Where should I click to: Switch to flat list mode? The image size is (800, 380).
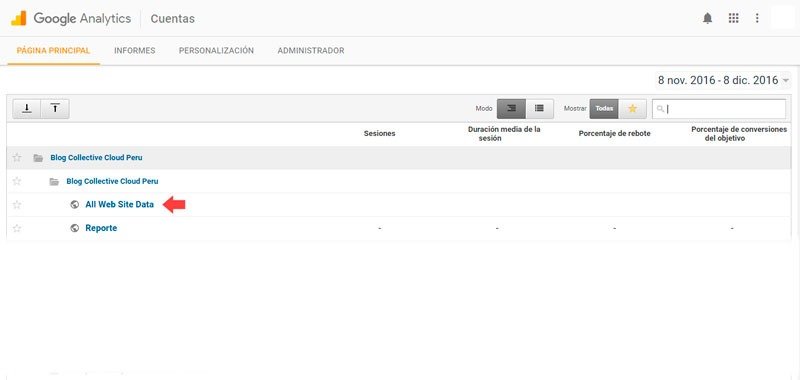click(539, 109)
